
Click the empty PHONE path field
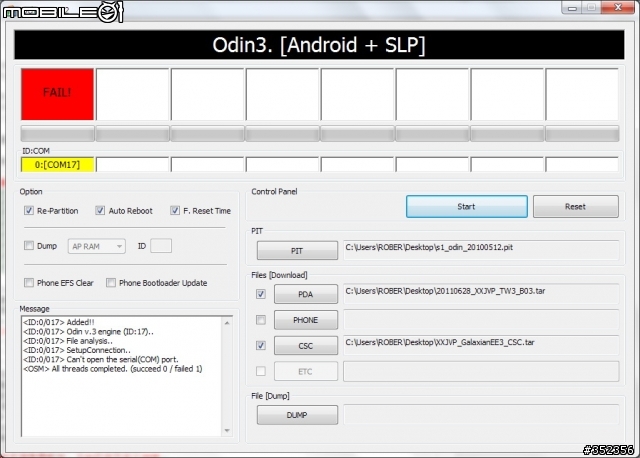(x=482, y=320)
